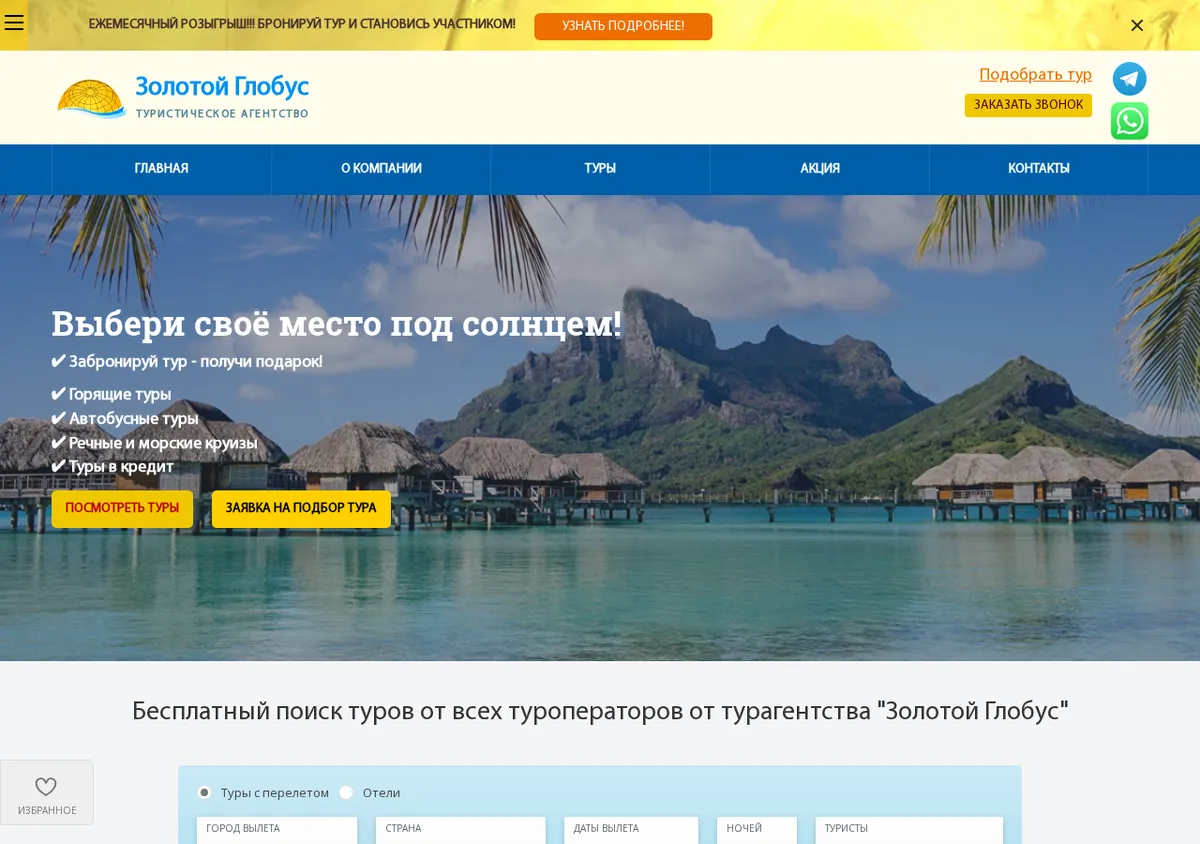Open the Избранное heart icon
Screen dimensions: 1200x844
click(x=46, y=787)
